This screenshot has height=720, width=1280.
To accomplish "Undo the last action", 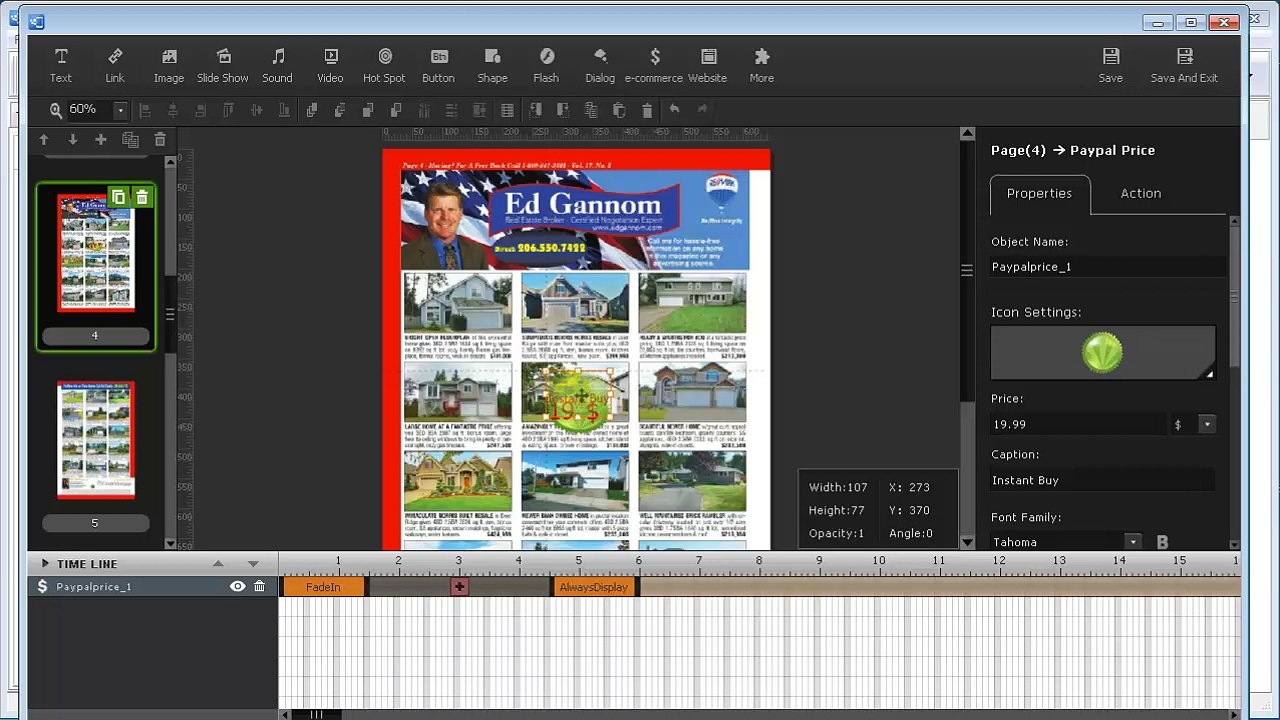I will pos(675,110).
